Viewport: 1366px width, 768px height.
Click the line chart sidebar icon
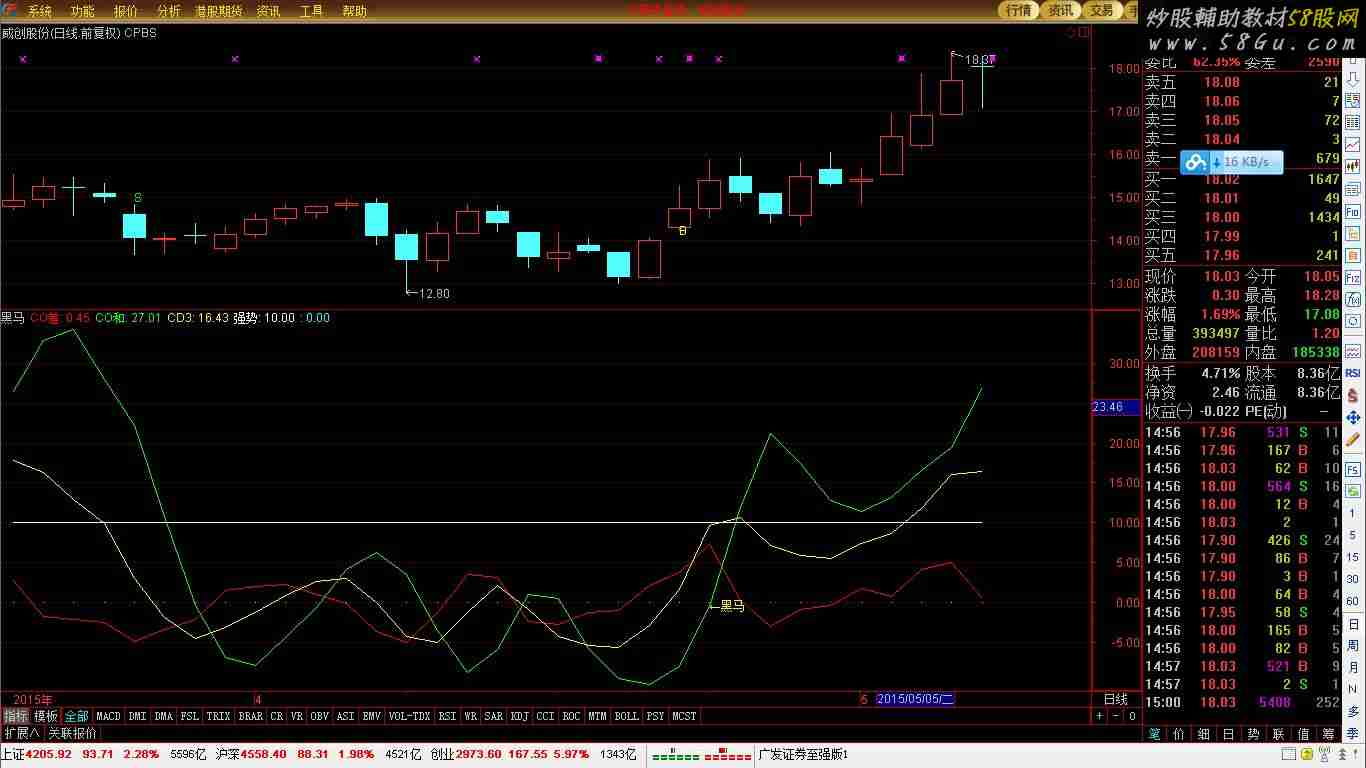coord(1352,145)
